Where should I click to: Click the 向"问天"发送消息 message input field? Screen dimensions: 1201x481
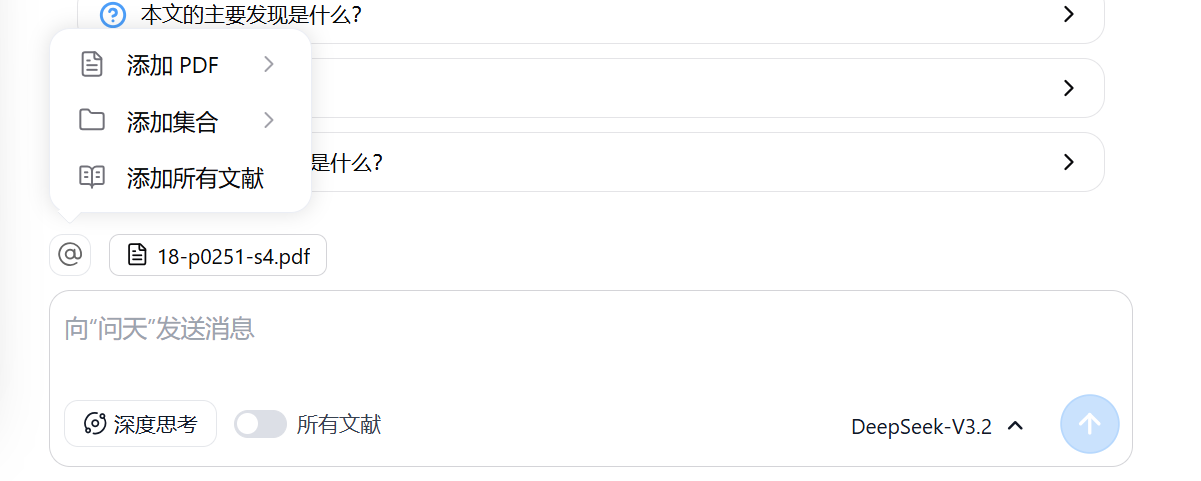[590, 340]
